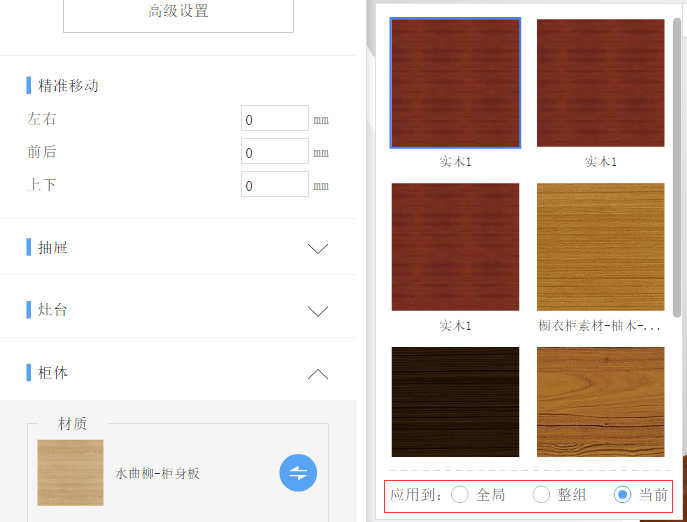Select the 当前 apply-to radio button
The image size is (687, 522).
tap(622, 495)
